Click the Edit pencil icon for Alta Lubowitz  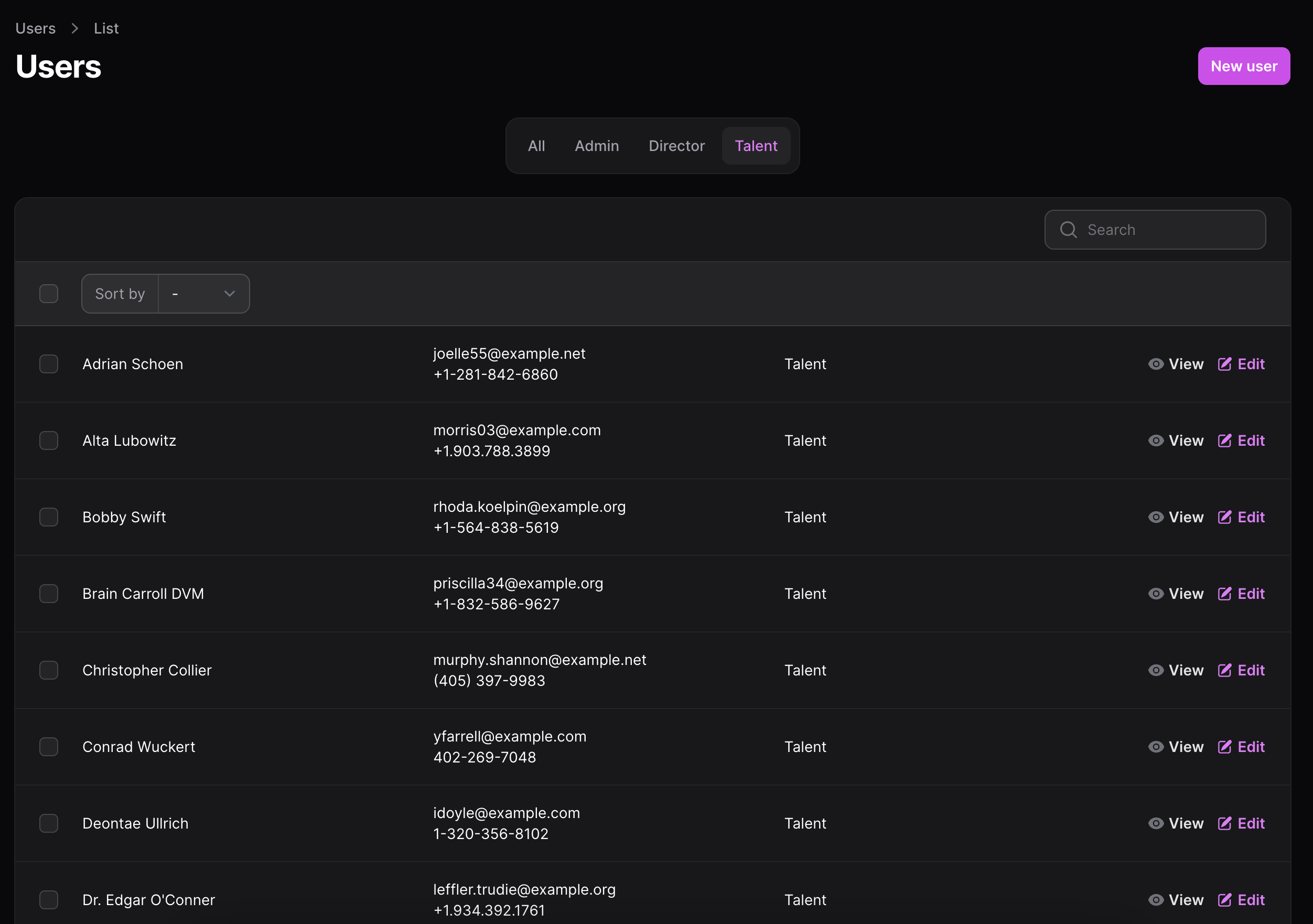pyautogui.click(x=1225, y=440)
